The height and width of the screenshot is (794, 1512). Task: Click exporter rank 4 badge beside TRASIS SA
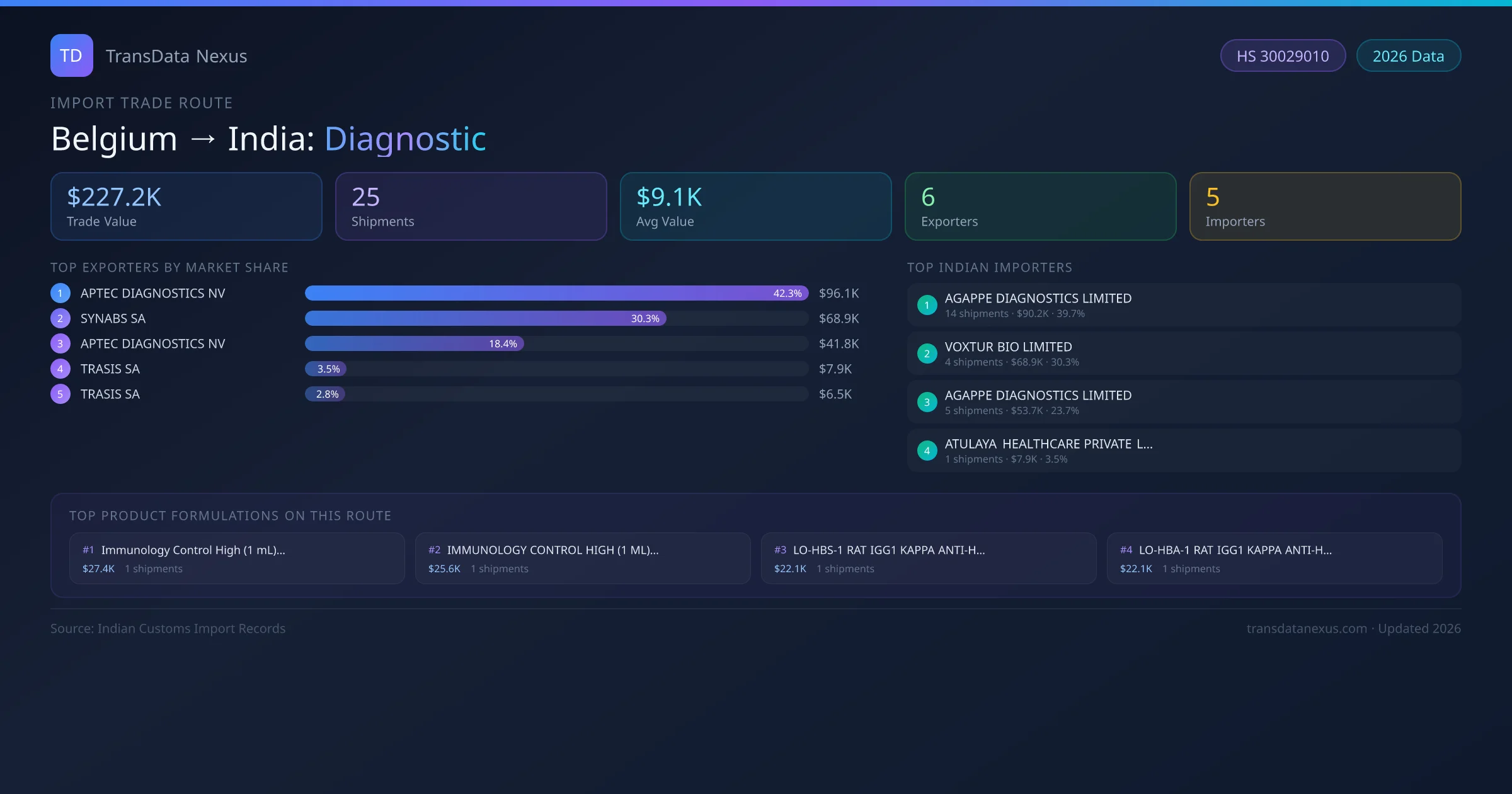coord(60,369)
